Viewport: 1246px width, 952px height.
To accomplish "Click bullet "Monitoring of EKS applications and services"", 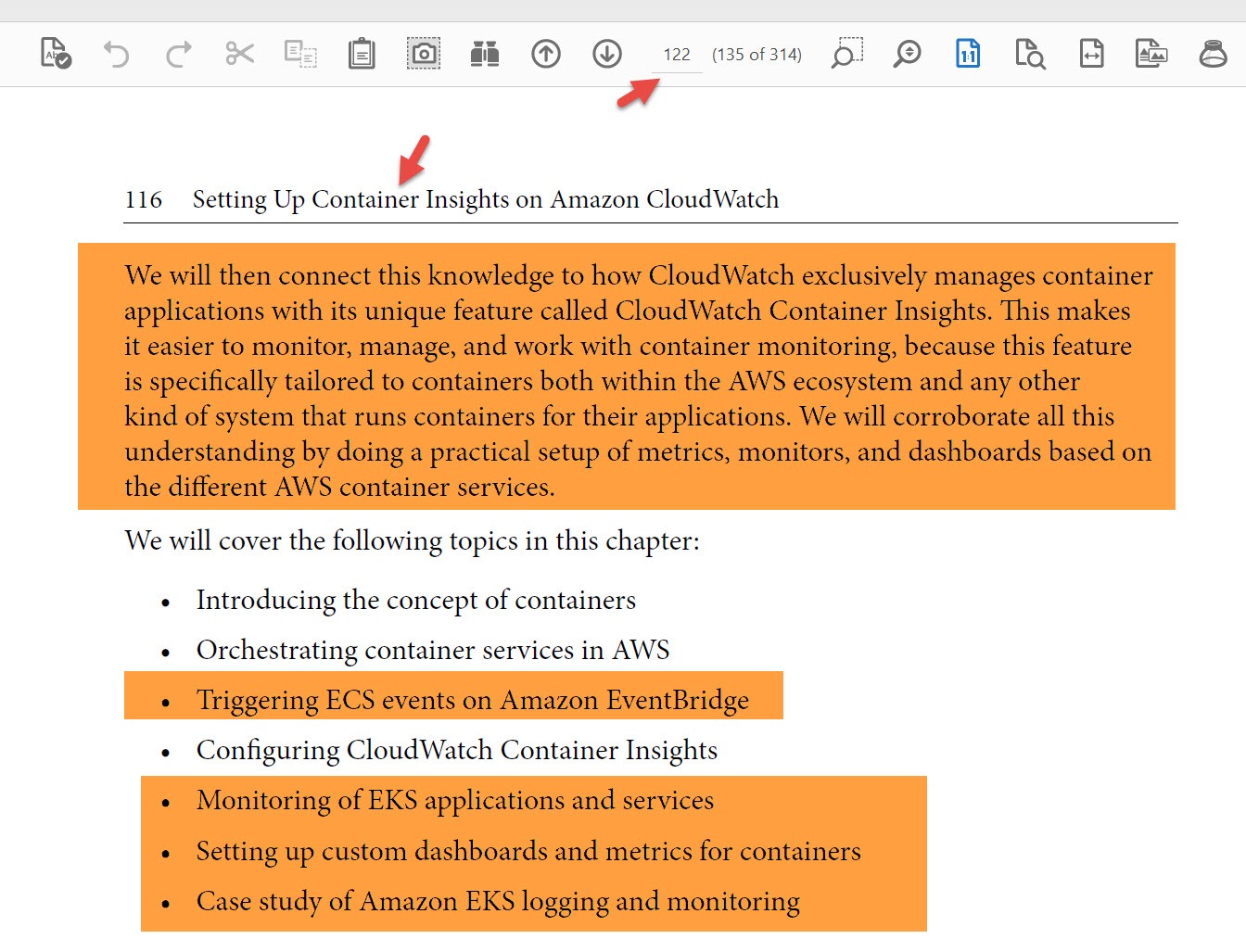I will pos(455,800).
